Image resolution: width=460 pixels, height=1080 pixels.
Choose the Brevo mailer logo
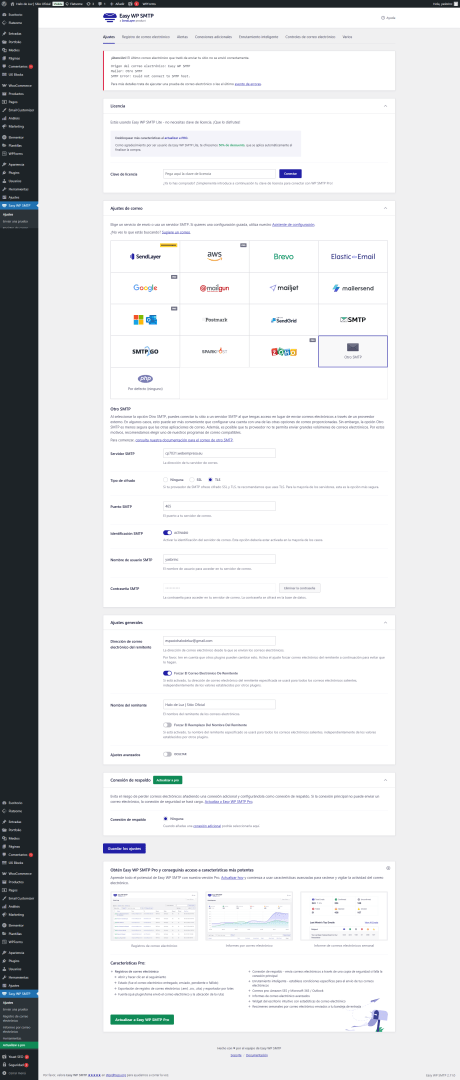(283, 256)
